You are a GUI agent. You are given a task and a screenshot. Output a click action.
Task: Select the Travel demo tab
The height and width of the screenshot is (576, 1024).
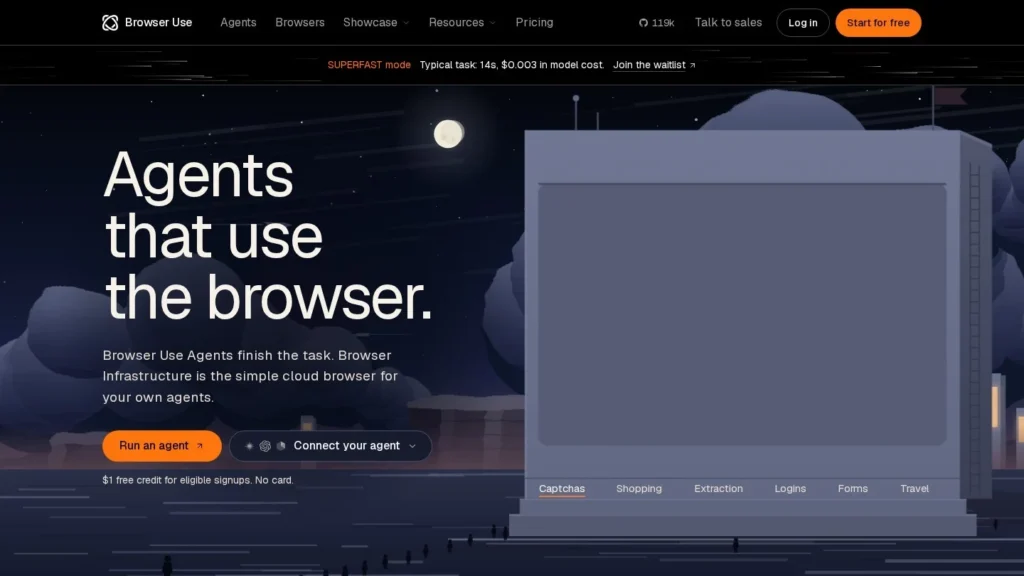click(x=914, y=488)
